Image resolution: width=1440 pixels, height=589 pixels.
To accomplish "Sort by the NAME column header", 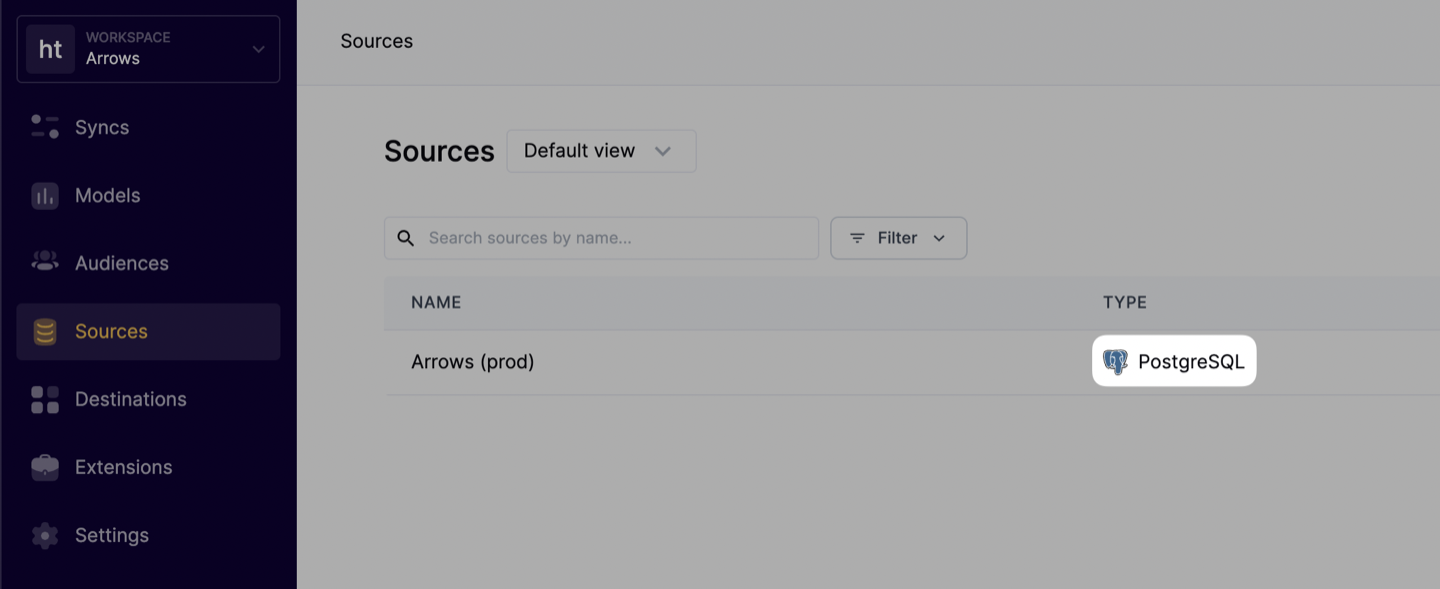I will (436, 302).
